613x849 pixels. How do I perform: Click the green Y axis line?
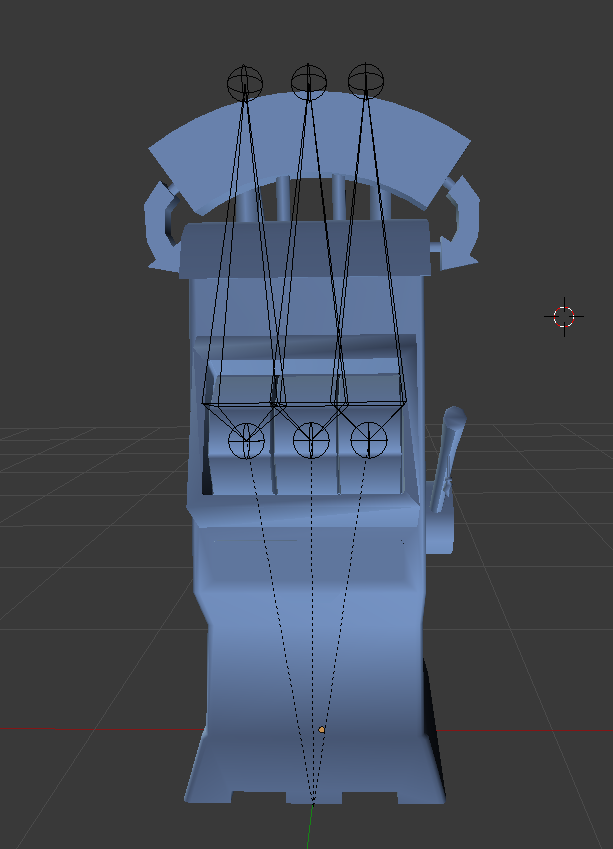309,827
